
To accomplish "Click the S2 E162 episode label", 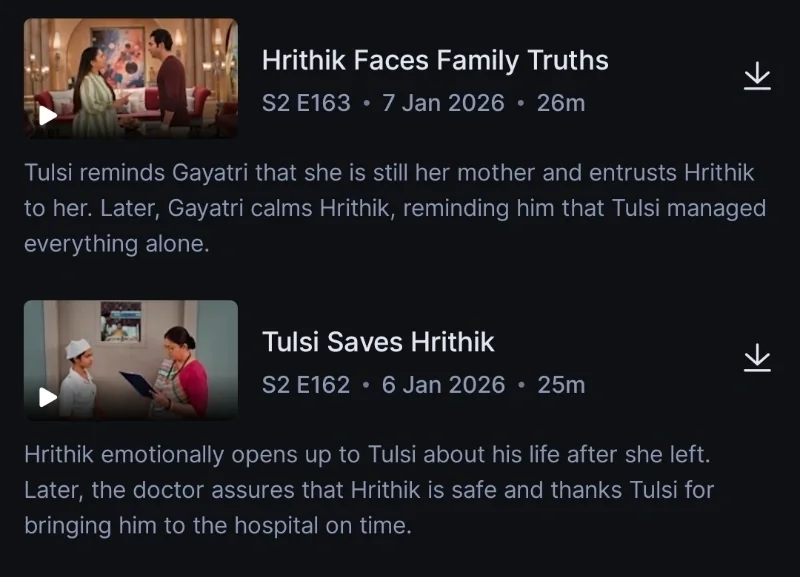I will [x=306, y=385].
